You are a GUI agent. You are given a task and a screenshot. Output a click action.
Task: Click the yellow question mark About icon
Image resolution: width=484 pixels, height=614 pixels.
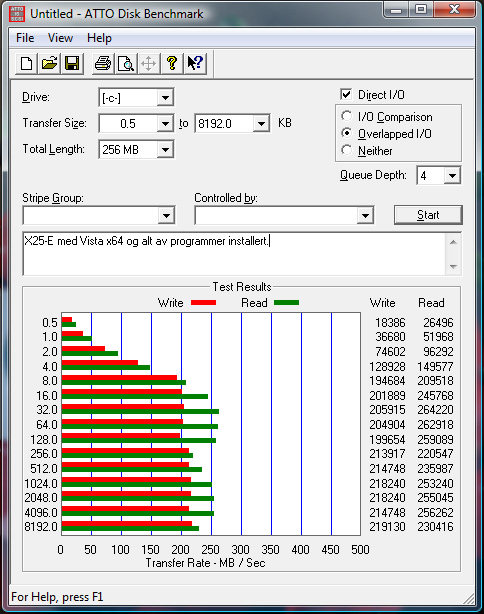[172, 63]
